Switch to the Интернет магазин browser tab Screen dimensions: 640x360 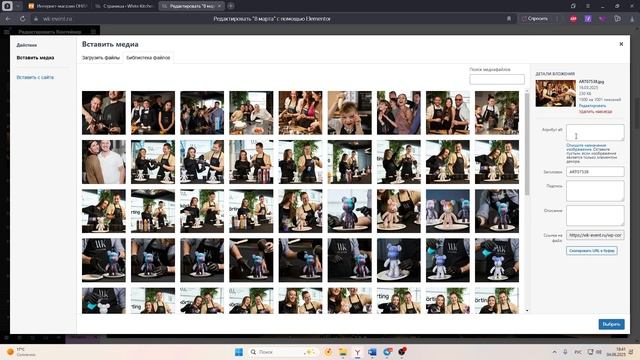tap(58, 6)
